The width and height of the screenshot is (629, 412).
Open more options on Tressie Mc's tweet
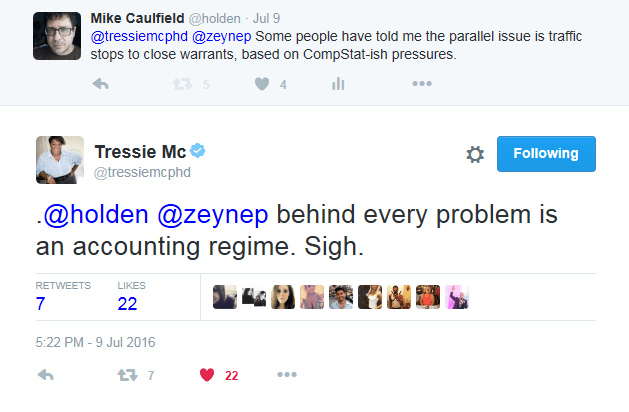coord(287,375)
